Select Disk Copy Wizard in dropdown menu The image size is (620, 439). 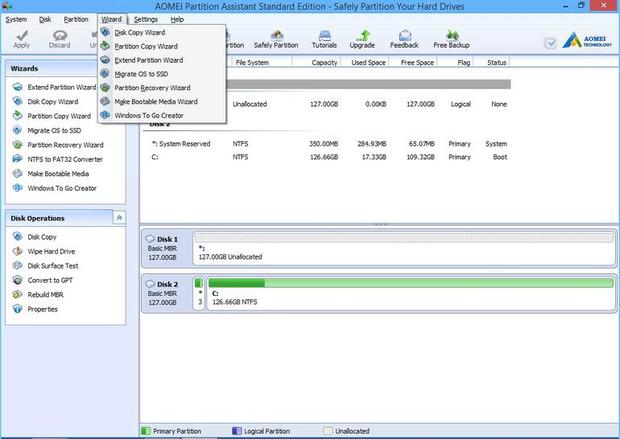point(144,31)
